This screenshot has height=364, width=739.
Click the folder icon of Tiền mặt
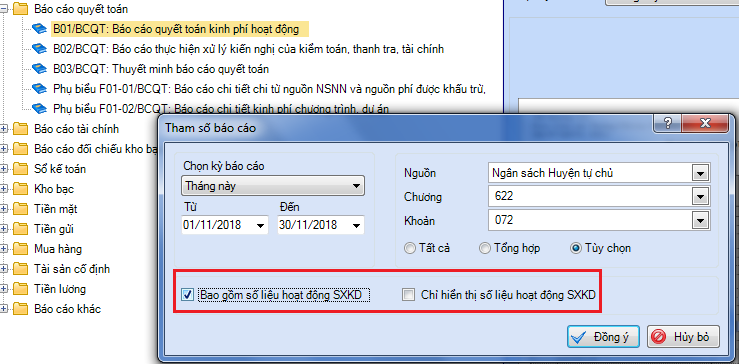point(21,209)
